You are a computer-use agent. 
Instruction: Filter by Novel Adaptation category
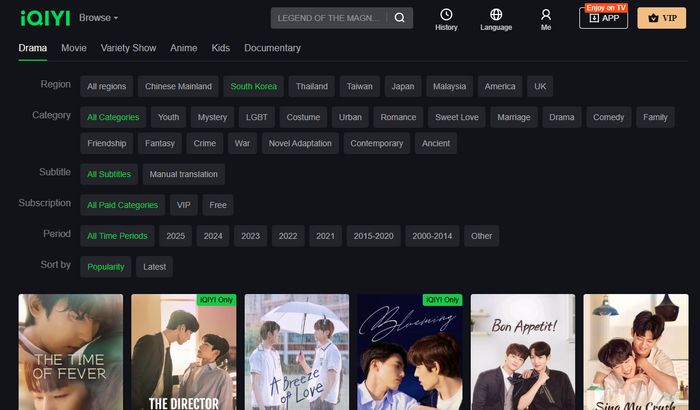click(x=300, y=143)
